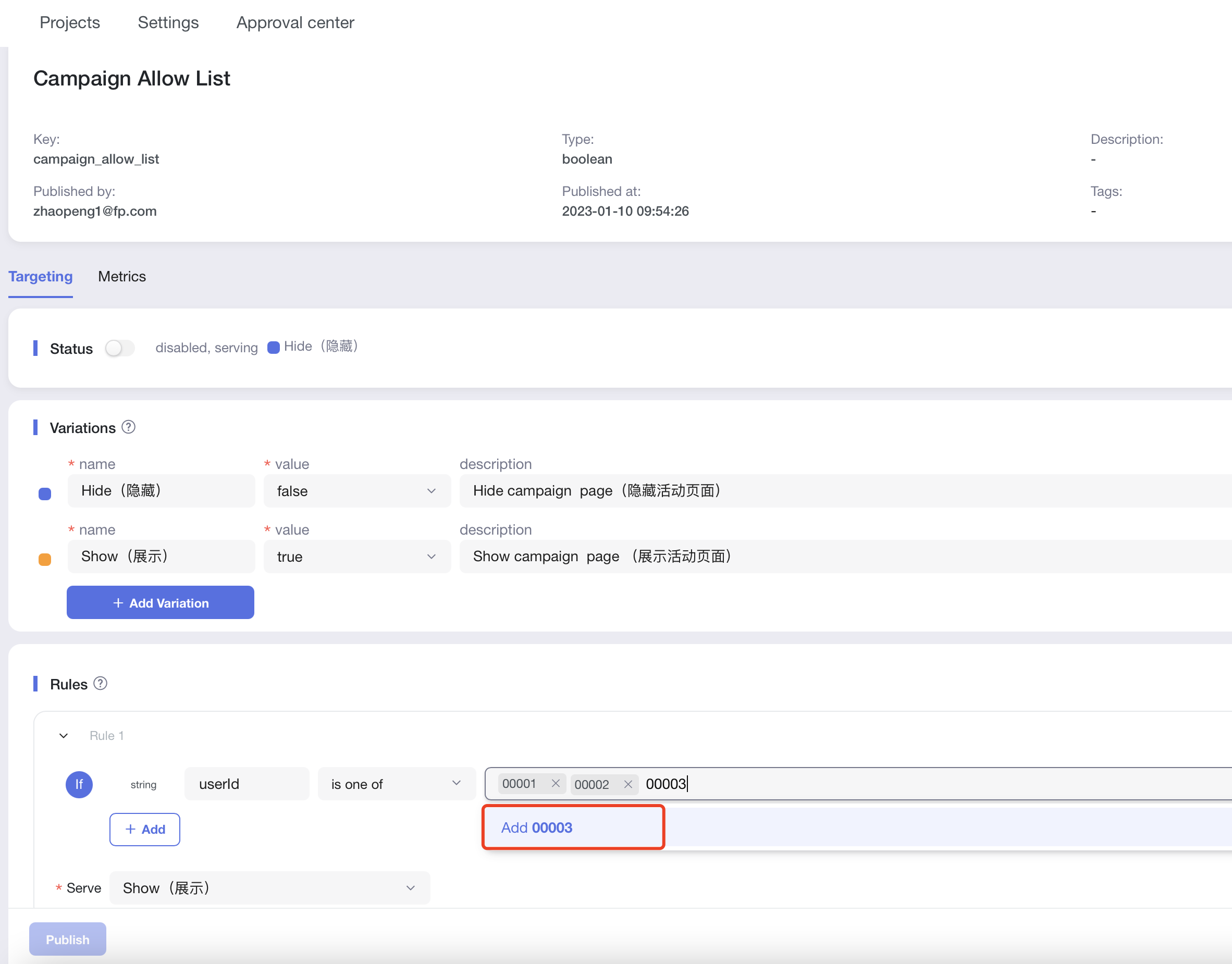Toggle the Status enable switch

(120, 348)
